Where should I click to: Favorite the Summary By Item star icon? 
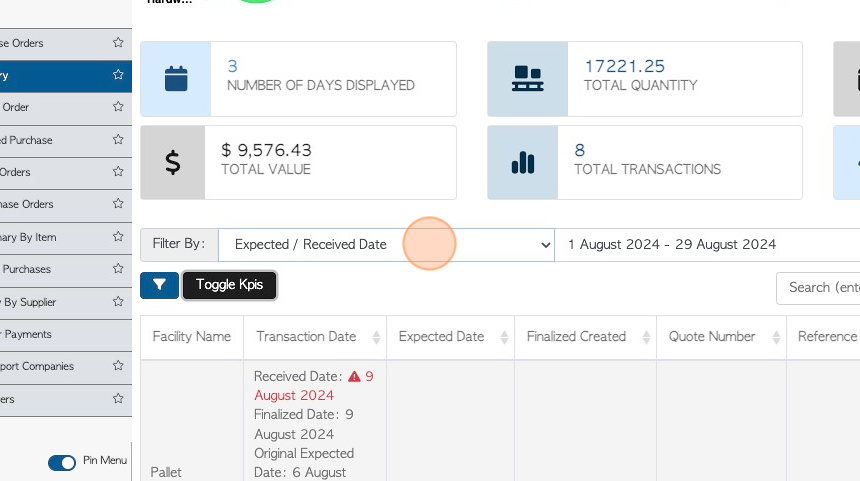(118, 237)
